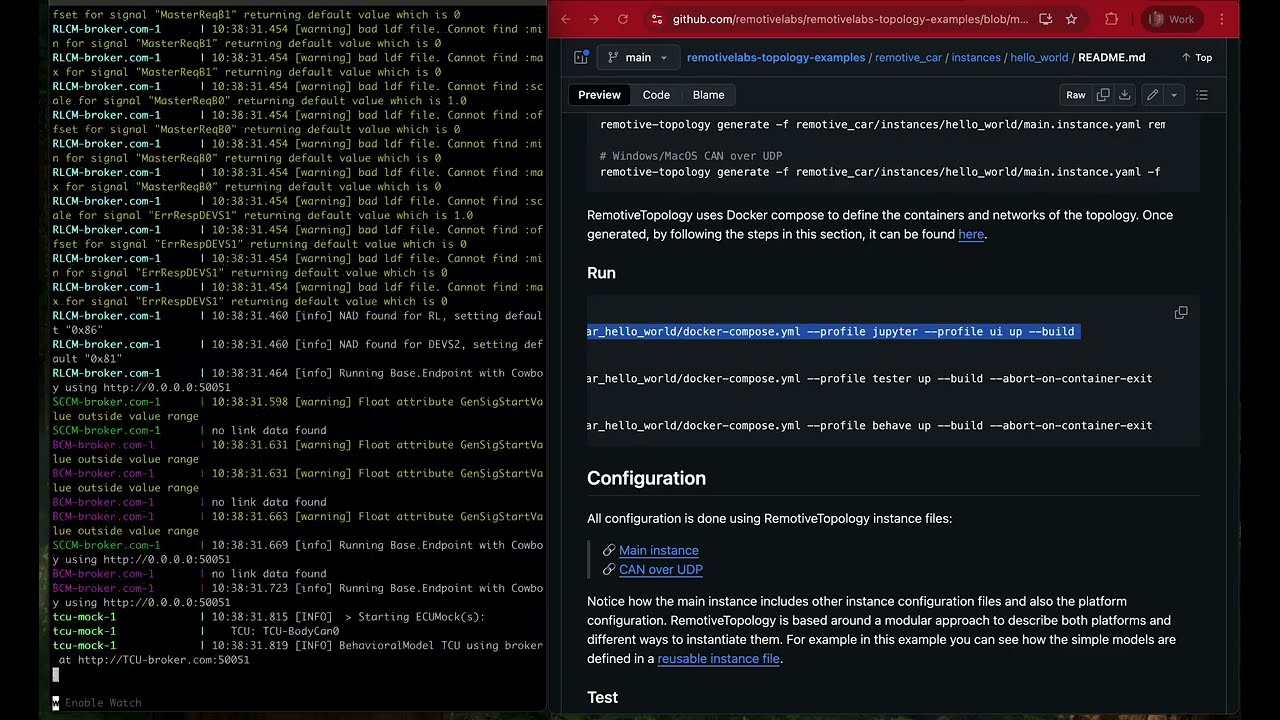The width and height of the screenshot is (1280, 720).
Task: Open the Main instance link
Action: click(x=659, y=550)
